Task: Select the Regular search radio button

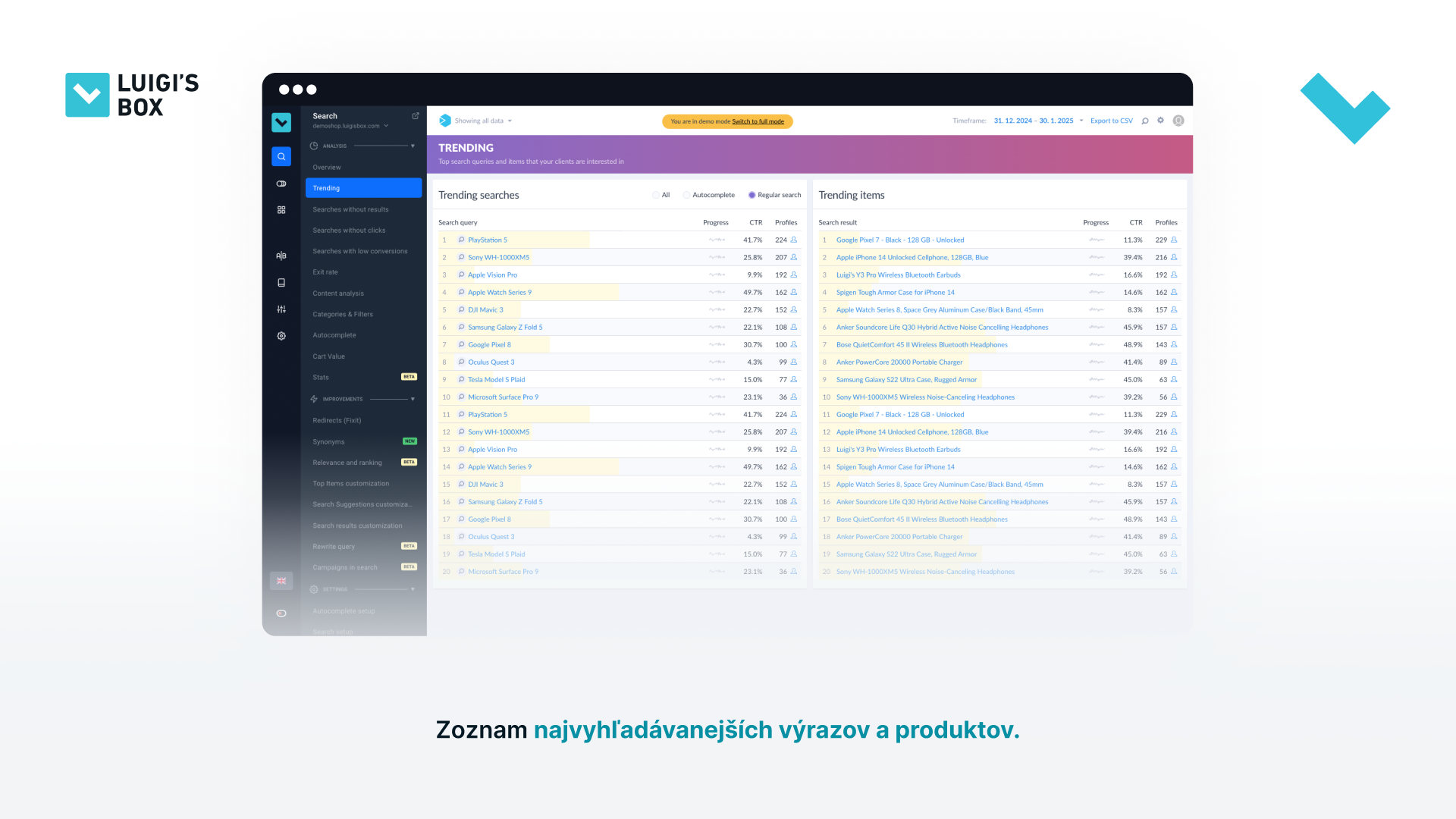Action: [752, 195]
